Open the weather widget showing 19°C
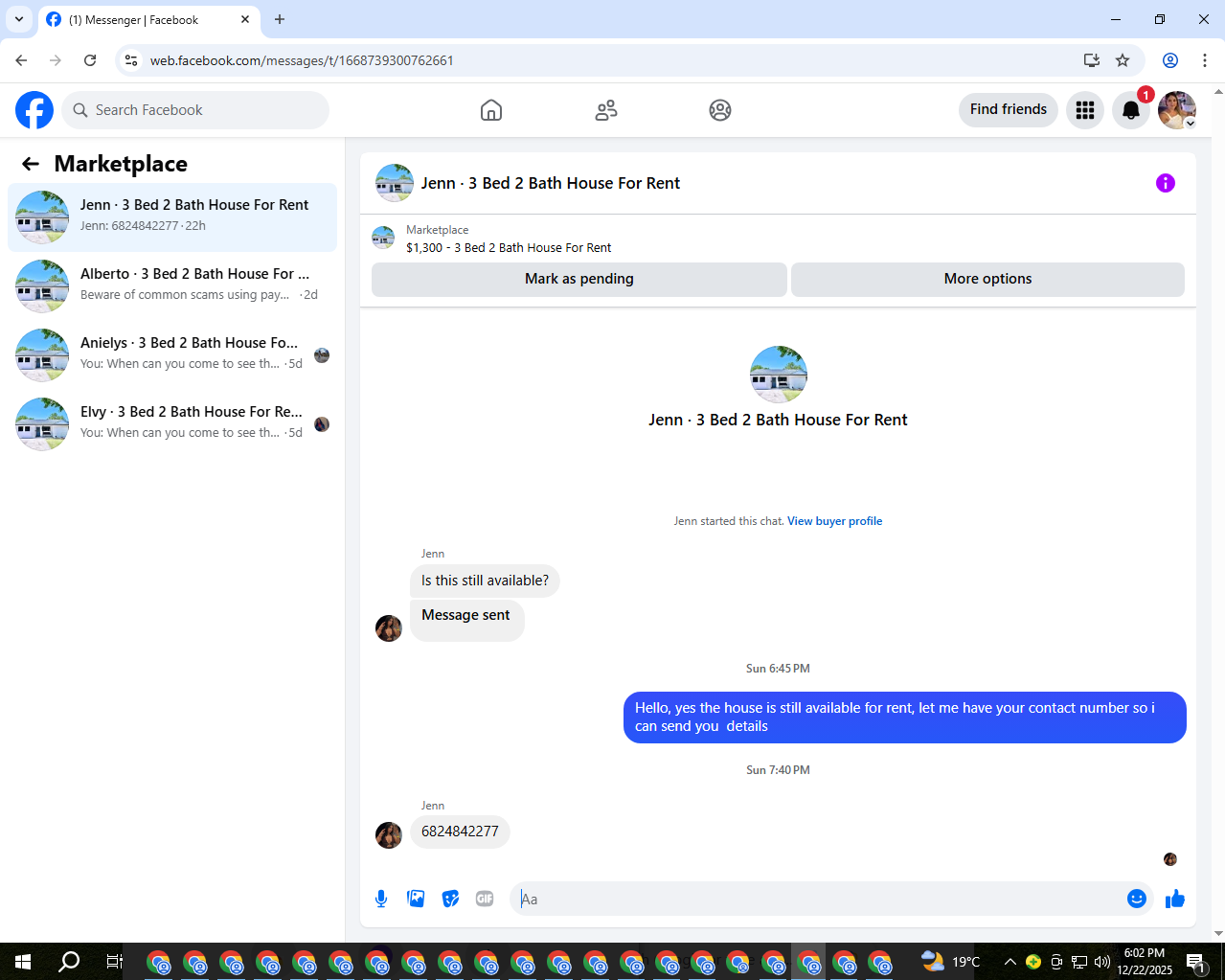Viewport: 1225px width, 980px height. [x=951, y=962]
